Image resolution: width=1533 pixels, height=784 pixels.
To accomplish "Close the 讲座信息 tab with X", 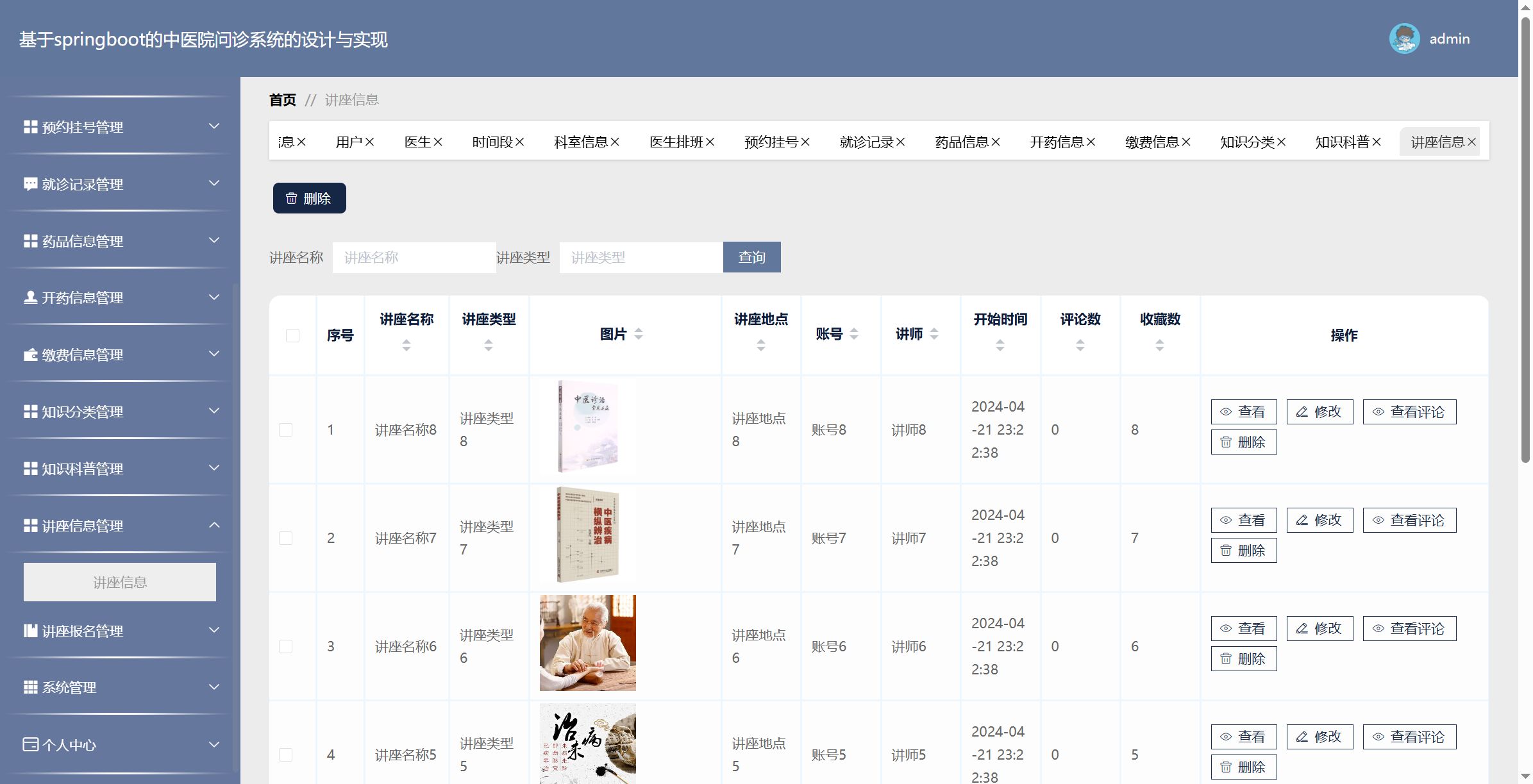I will (x=1472, y=142).
